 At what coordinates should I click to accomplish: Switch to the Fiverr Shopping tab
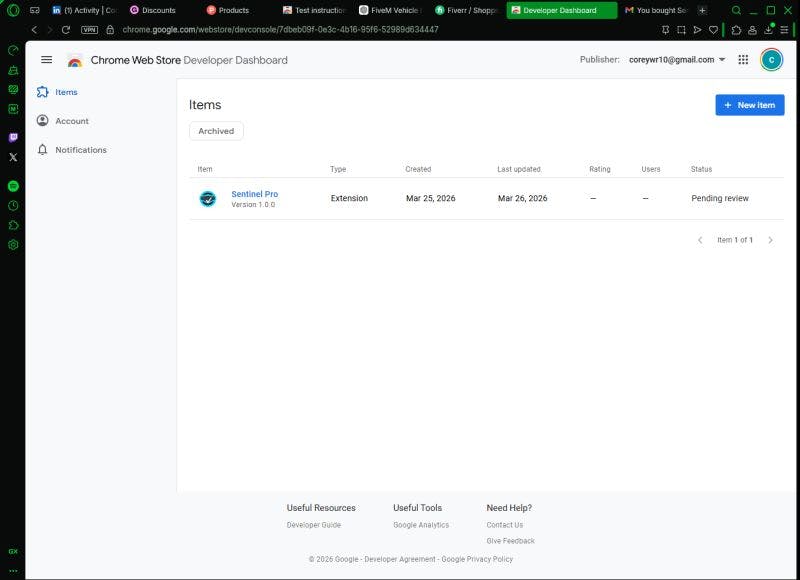tap(466, 10)
